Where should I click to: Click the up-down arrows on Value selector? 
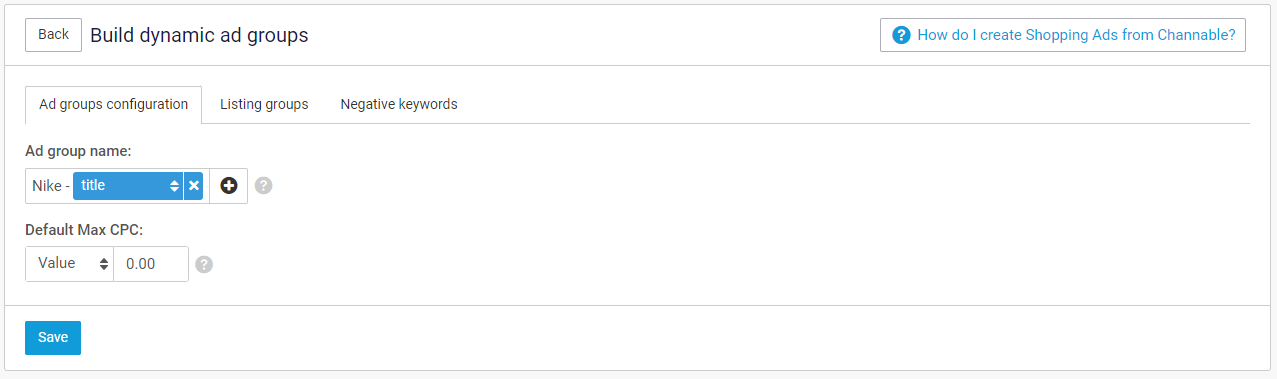click(104, 264)
